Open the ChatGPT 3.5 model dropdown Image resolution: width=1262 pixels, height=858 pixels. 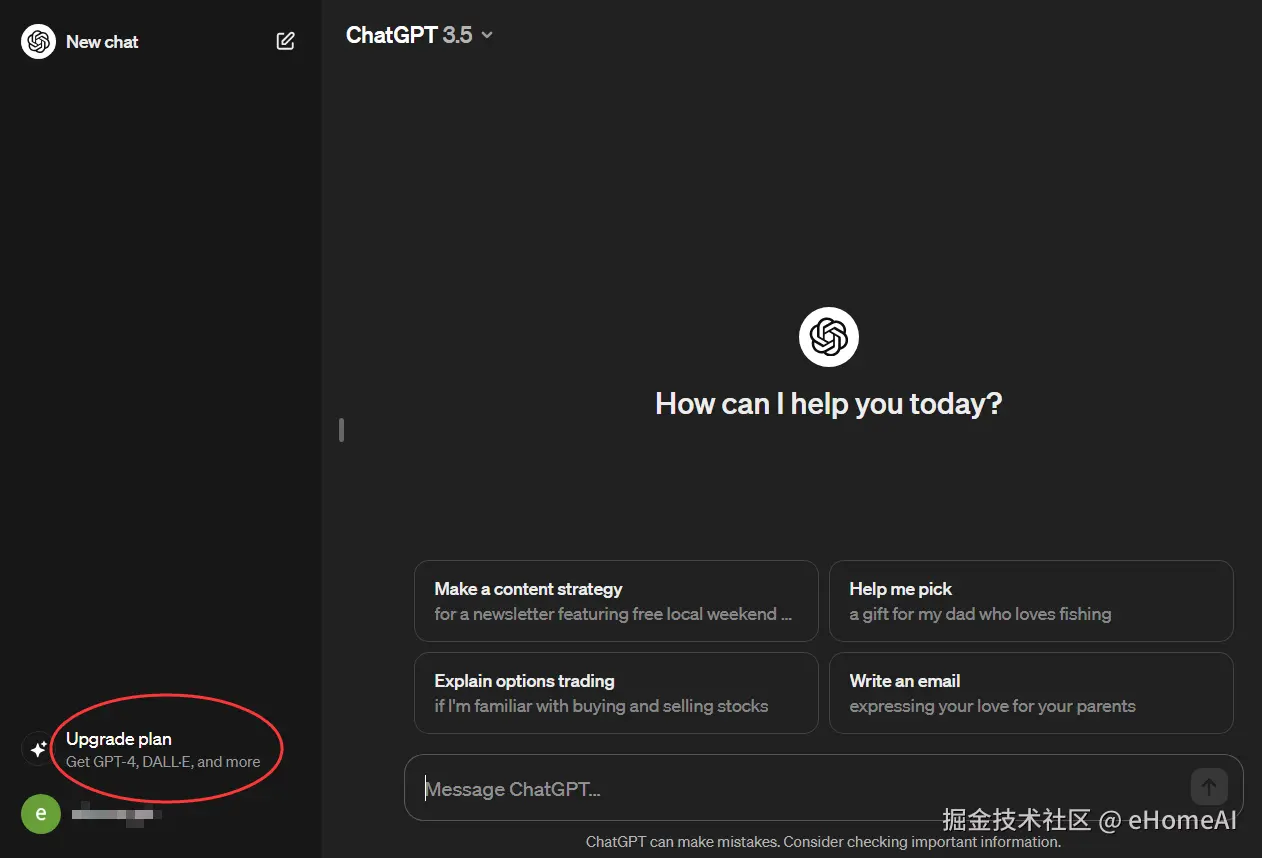click(419, 35)
